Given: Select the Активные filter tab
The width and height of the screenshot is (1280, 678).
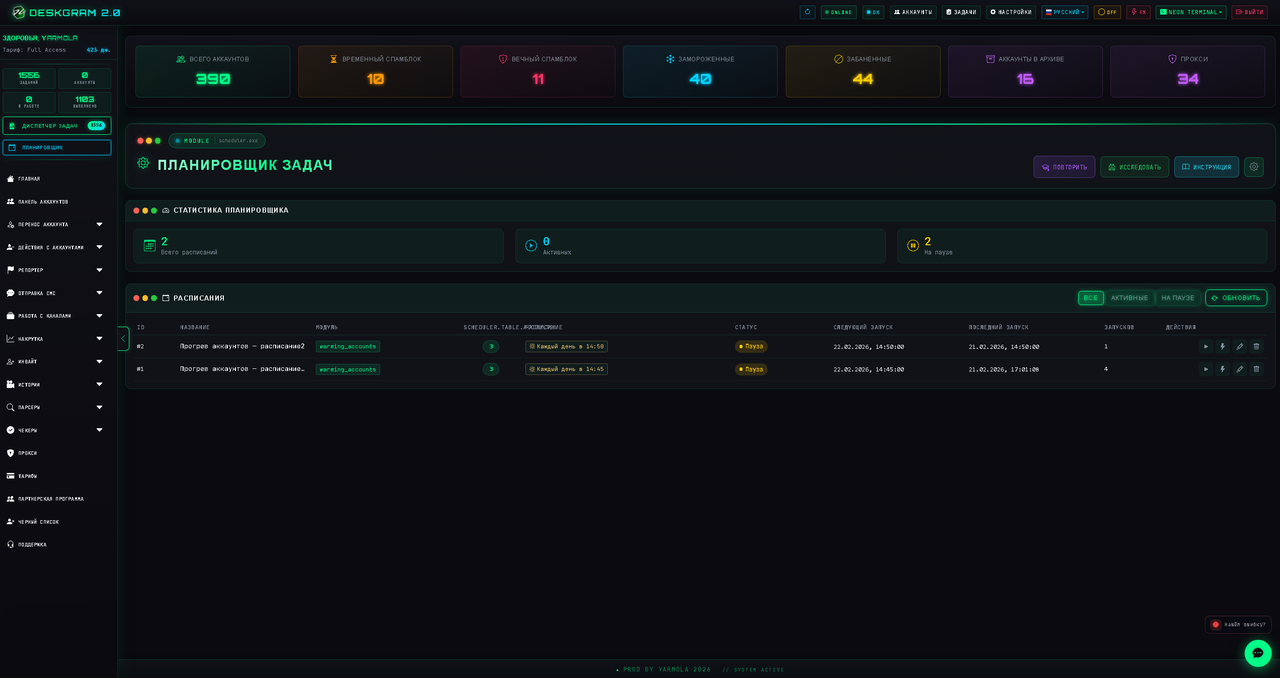Looking at the screenshot, I should [1129, 298].
